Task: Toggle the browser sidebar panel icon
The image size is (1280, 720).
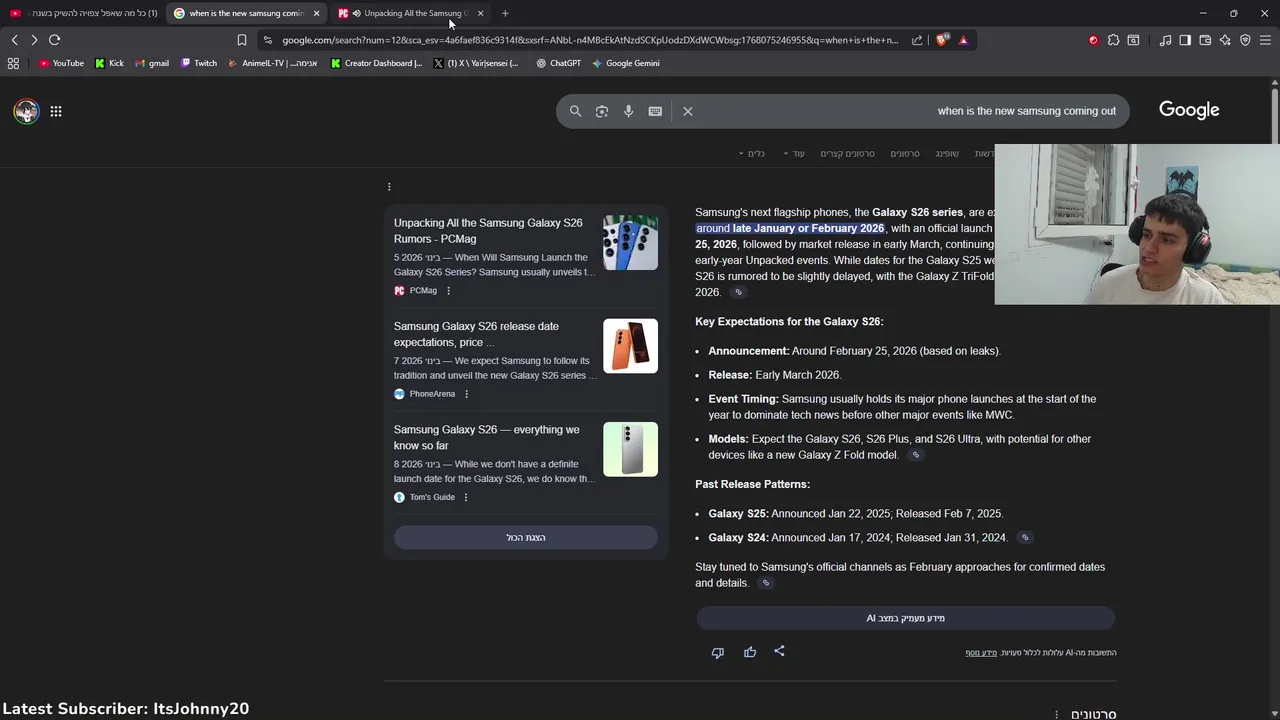Action: [1185, 40]
